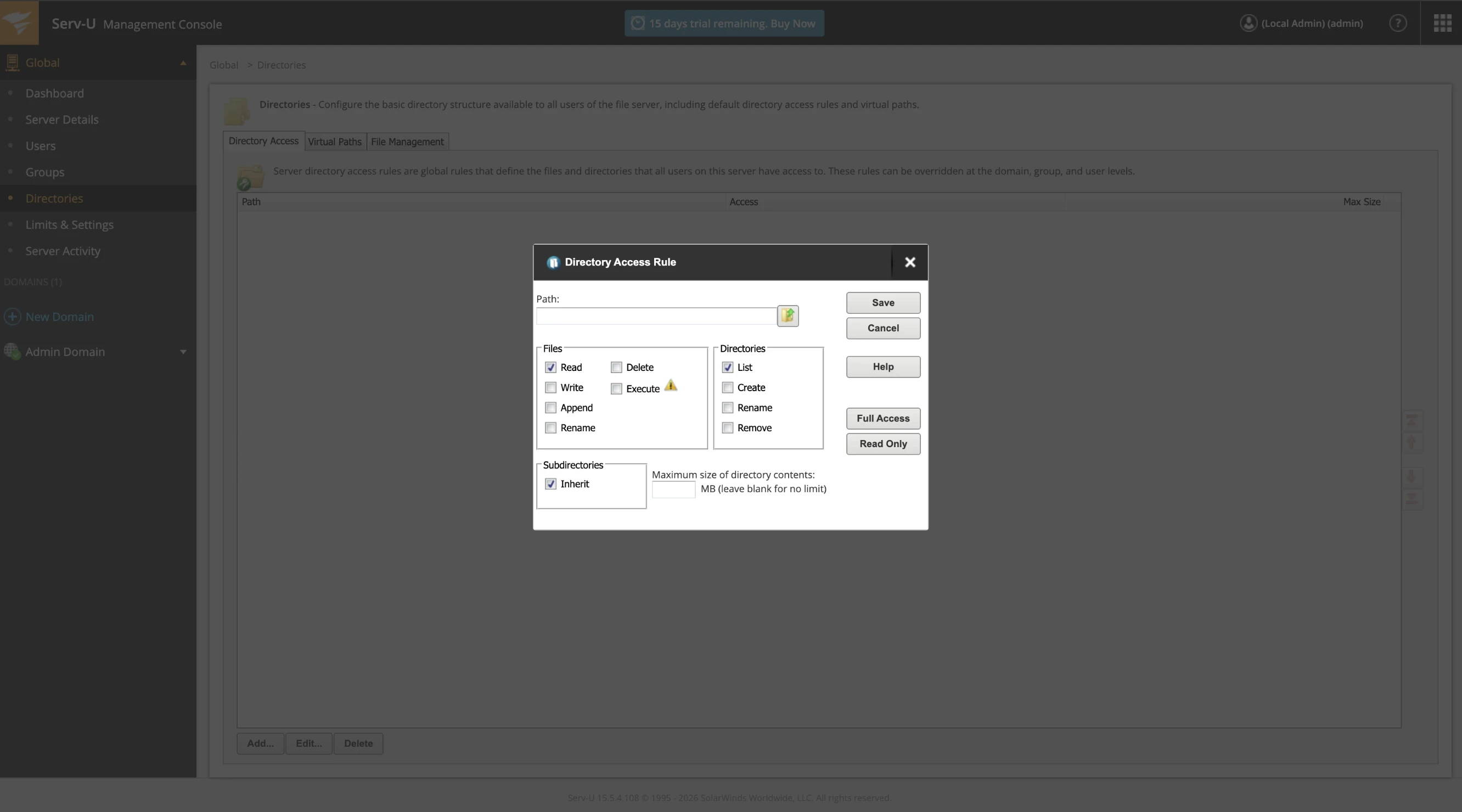1462x812 pixels.
Task: Click the Global breadcrumb link
Action: tap(223, 65)
